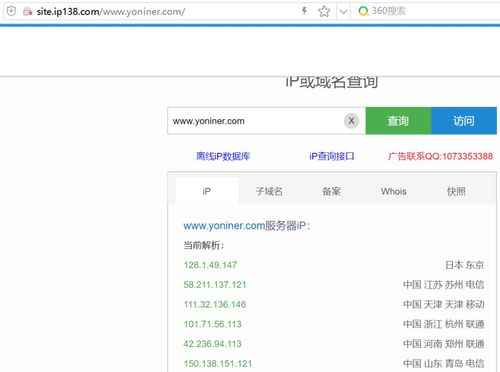Click IP address 111.32.136.146
500x372 pixels.
pyautogui.click(x=215, y=304)
